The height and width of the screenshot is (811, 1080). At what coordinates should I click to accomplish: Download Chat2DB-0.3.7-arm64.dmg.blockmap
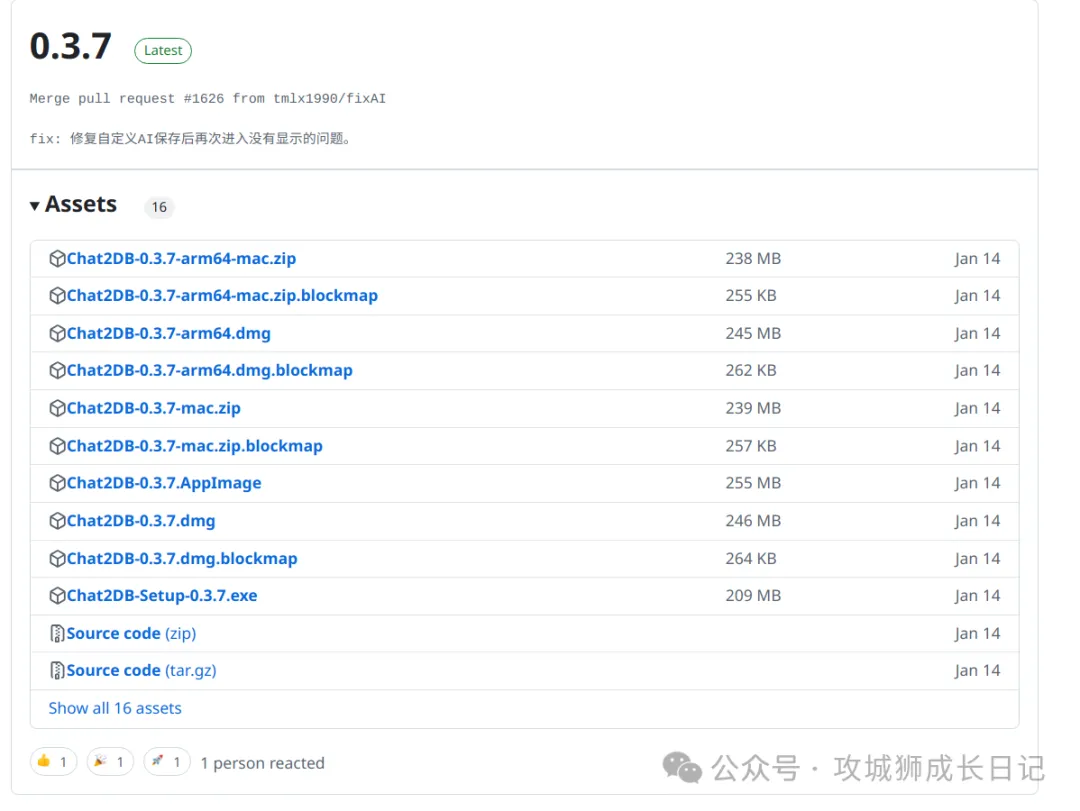coord(209,371)
